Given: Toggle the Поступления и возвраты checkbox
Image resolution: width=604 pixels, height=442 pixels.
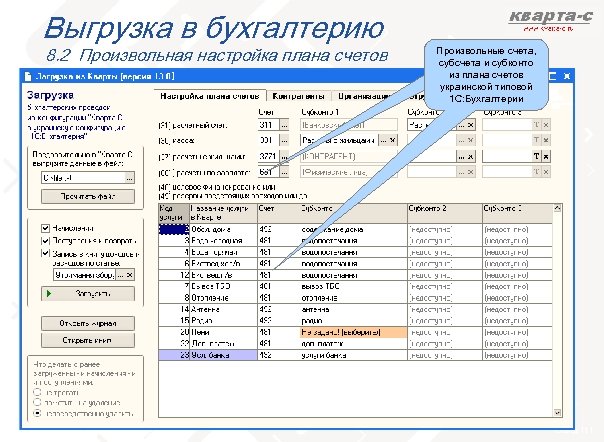Looking at the screenshot, I should coord(45,241).
